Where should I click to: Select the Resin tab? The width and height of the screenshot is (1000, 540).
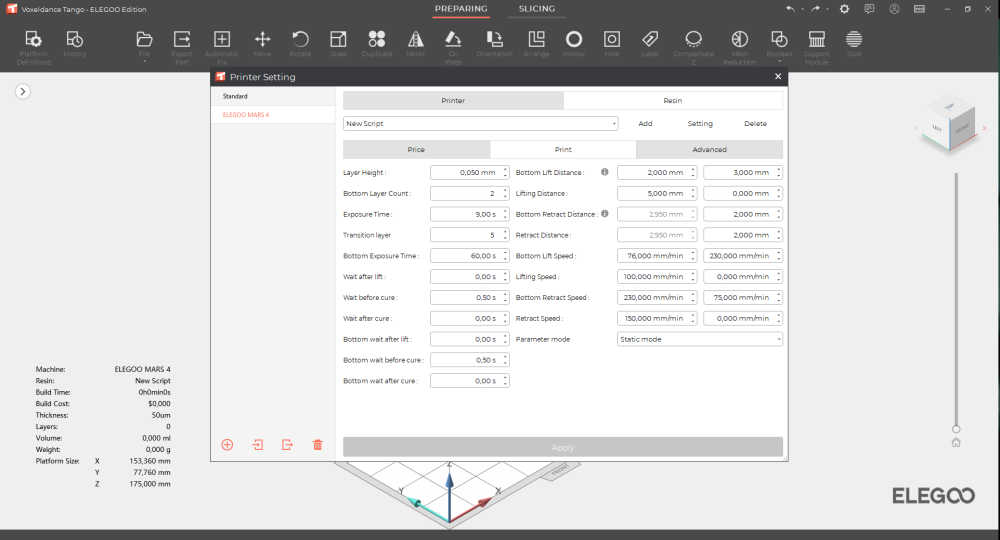673,101
